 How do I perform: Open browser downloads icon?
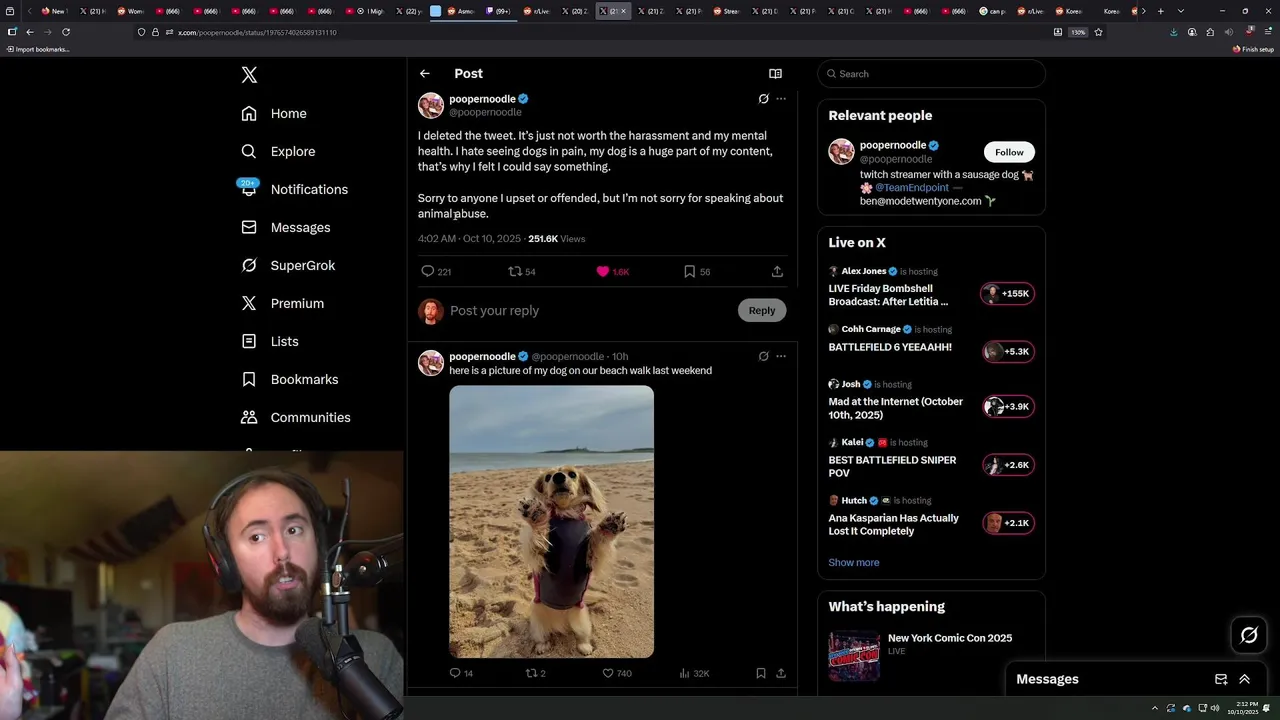[1173, 32]
